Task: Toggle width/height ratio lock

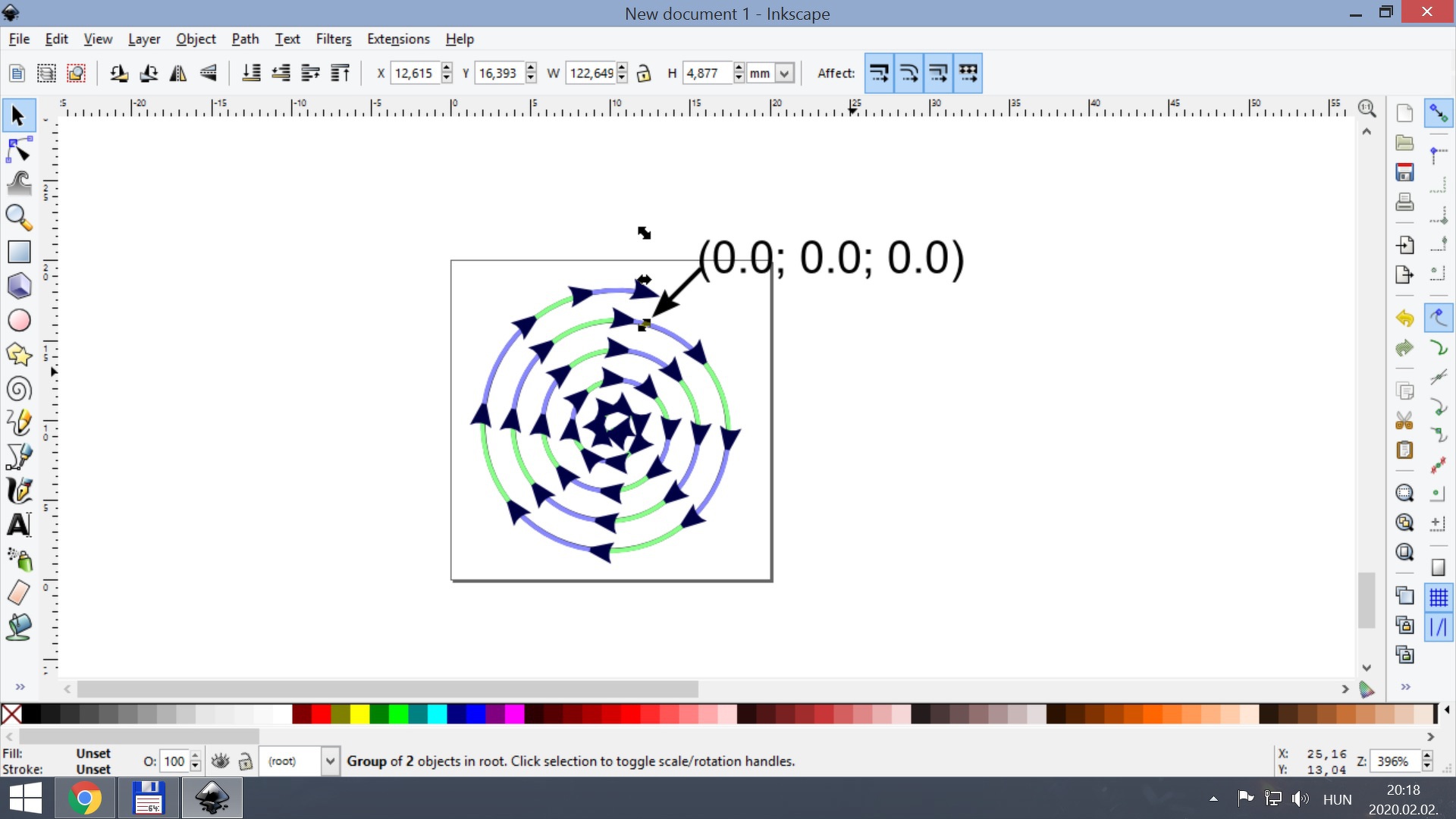Action: point(644,74)
